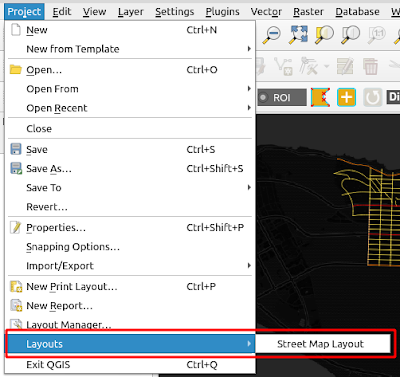This screenshot has width=400, height=377.
Task: Open the dropdown arrow beside digitizing tool
Action: coord(327,66)
